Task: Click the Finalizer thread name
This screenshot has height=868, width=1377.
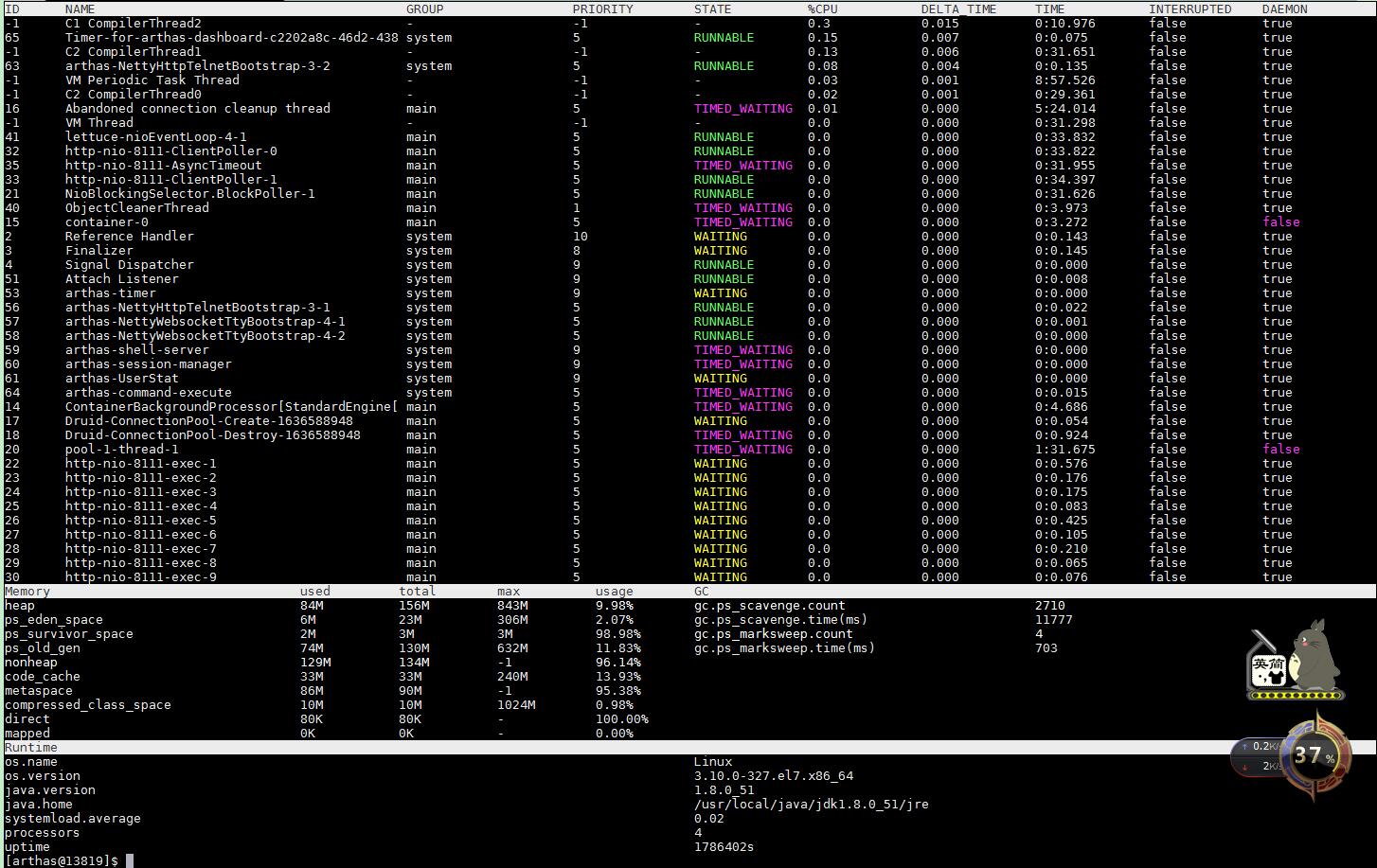Action: pyautogui.click(x=99, y=250)
